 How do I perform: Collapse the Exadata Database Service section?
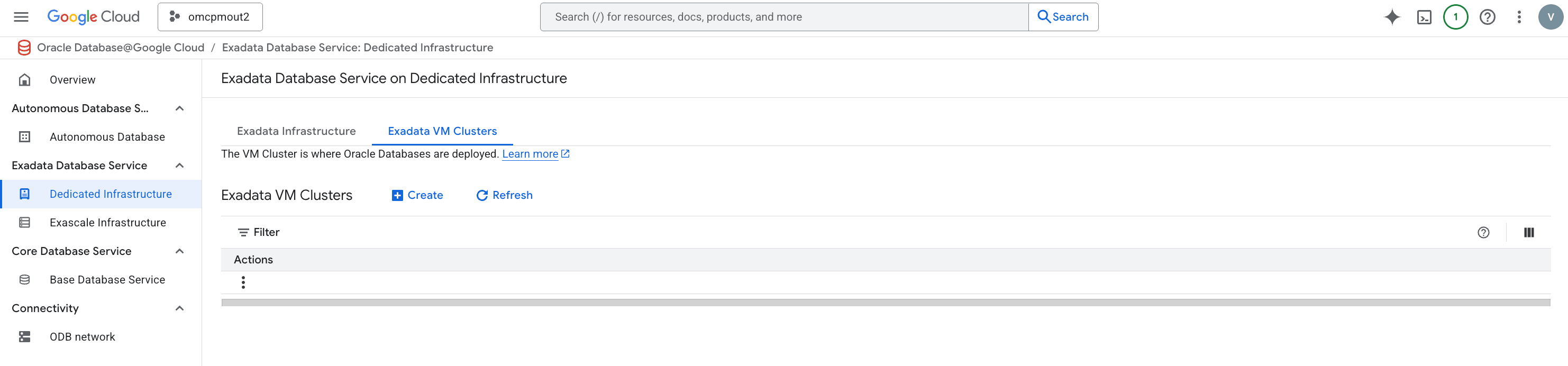point(178,165)
